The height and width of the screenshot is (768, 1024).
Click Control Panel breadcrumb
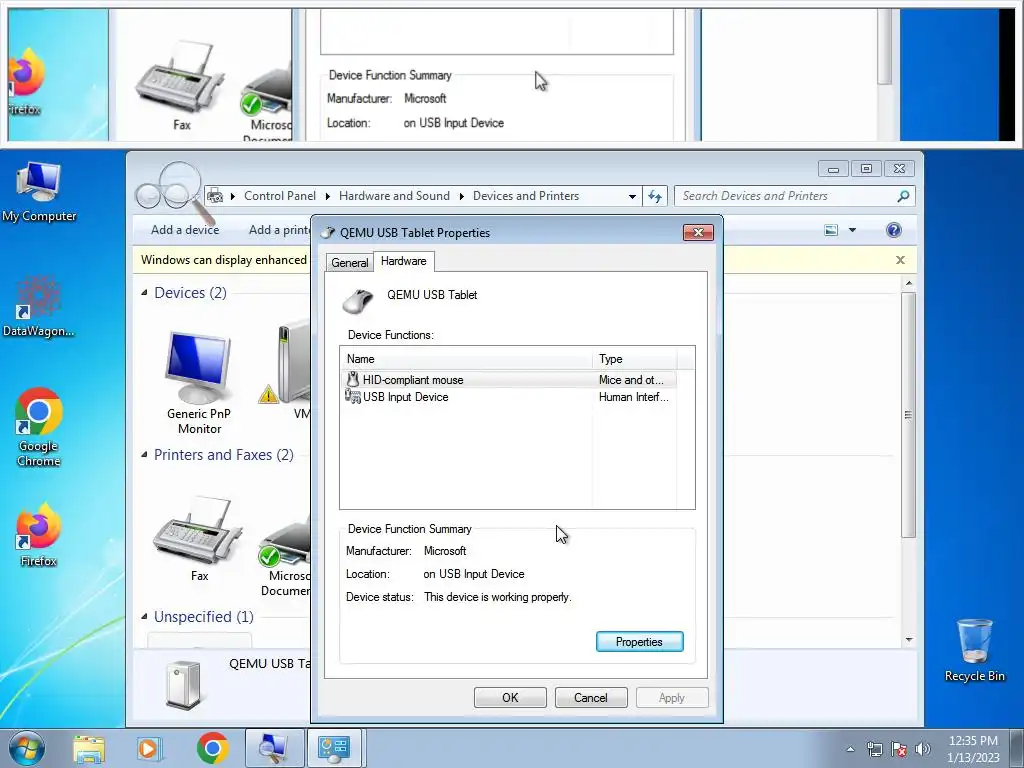pyautogui.click(x=280, y=196)
